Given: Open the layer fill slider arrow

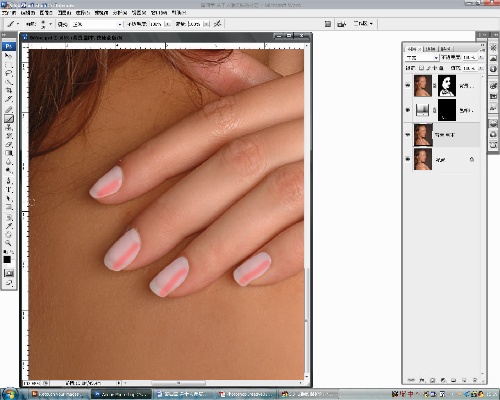Looking at the screenshot, I should click(480, 68).
